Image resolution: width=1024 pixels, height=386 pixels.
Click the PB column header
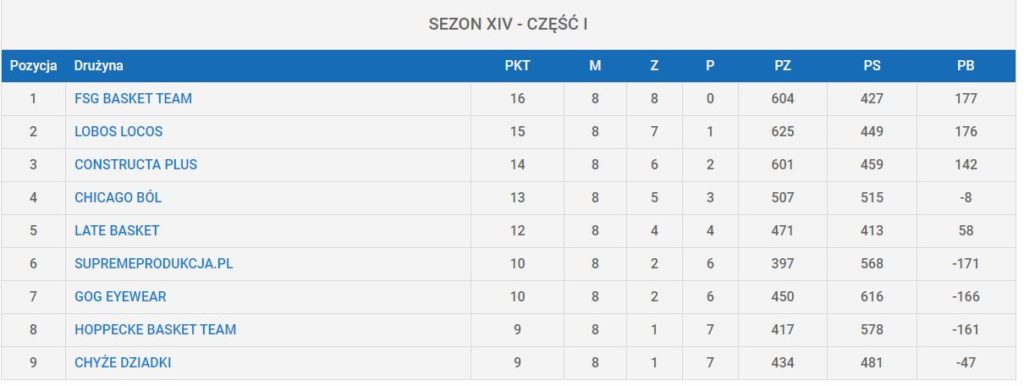(965, 66)
